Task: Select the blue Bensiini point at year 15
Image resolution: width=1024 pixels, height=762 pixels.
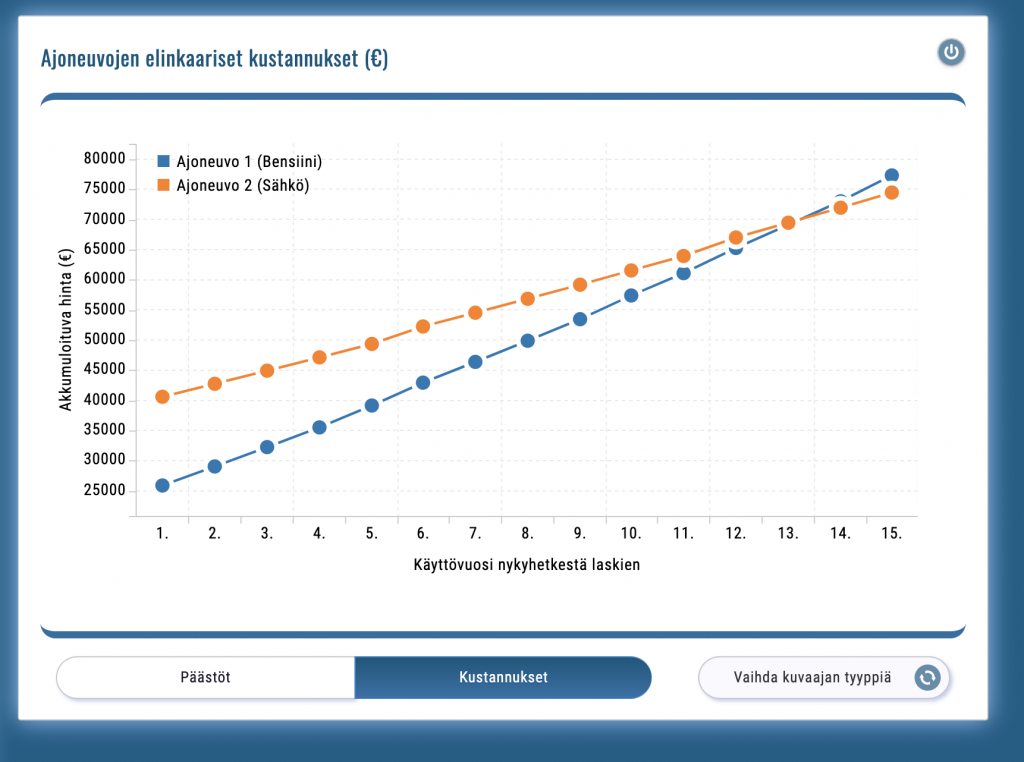Action: (892, 176)
